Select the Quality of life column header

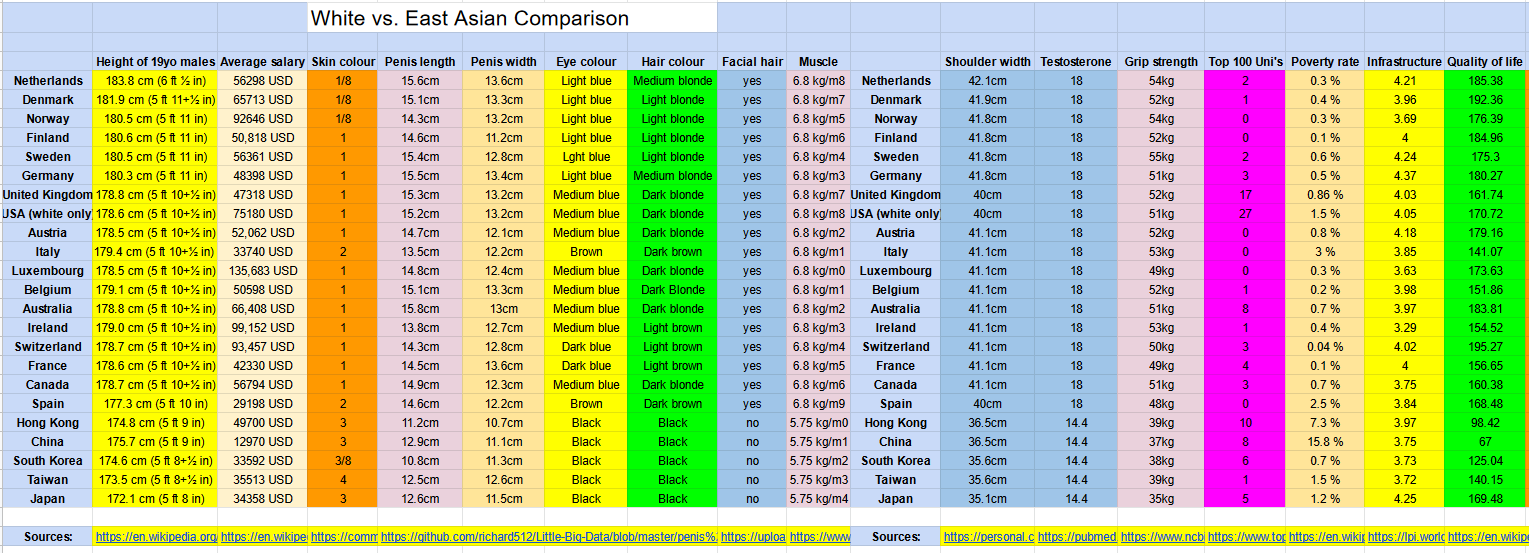click(1486, 62)
